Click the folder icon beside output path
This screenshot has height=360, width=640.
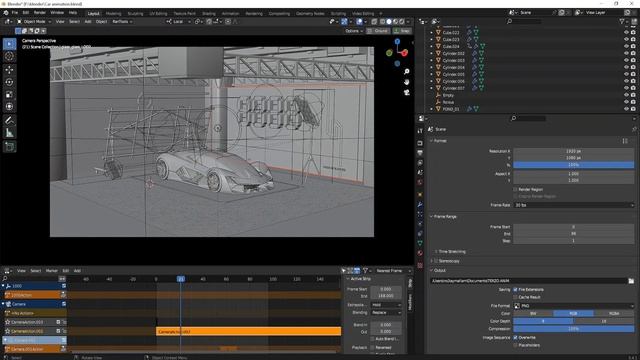[631, 281]
